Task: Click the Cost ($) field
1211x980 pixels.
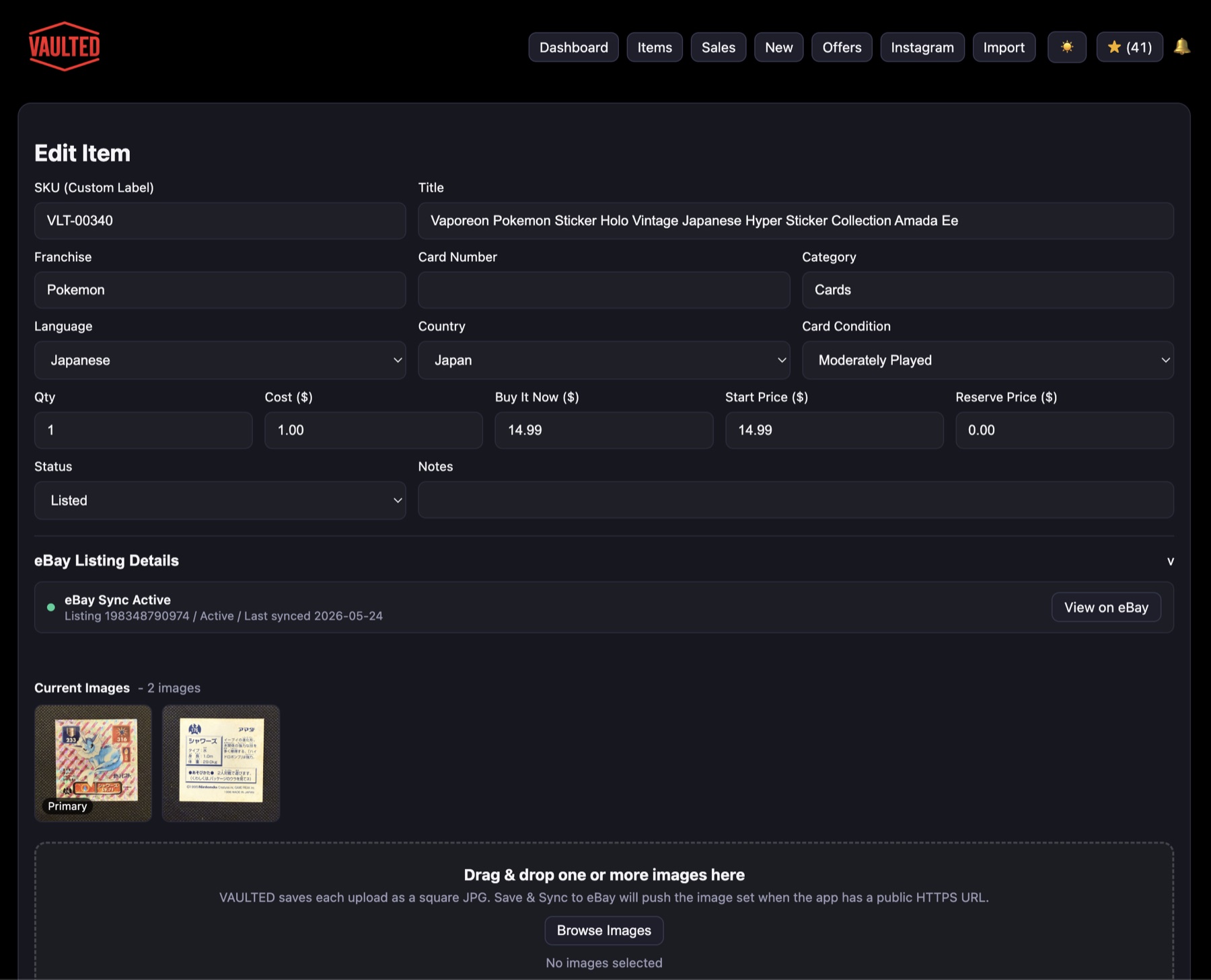Action: tap(373, 430)
